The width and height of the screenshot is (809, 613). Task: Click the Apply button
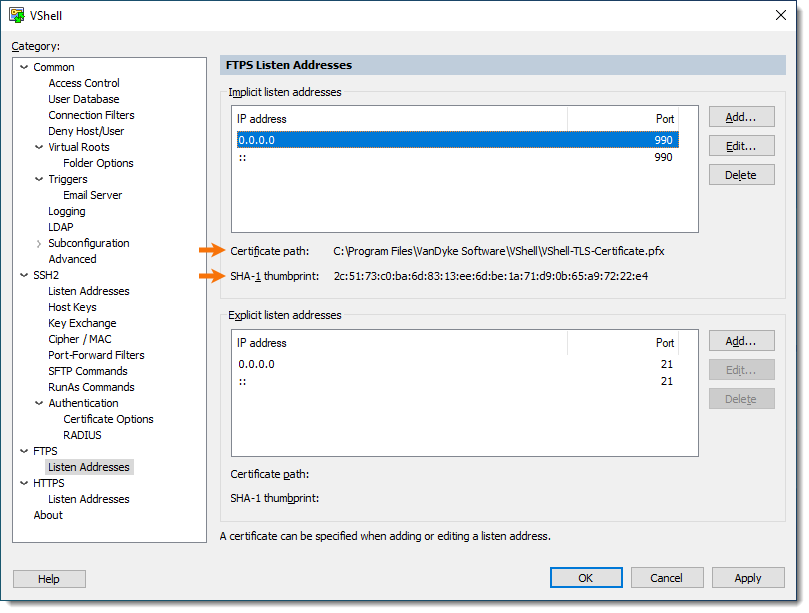748,578
